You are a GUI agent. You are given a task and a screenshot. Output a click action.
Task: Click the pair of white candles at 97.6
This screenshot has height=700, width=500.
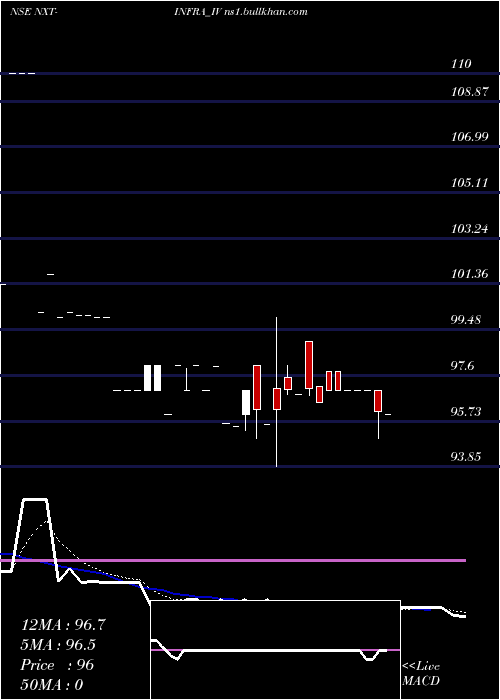(152, 378)
